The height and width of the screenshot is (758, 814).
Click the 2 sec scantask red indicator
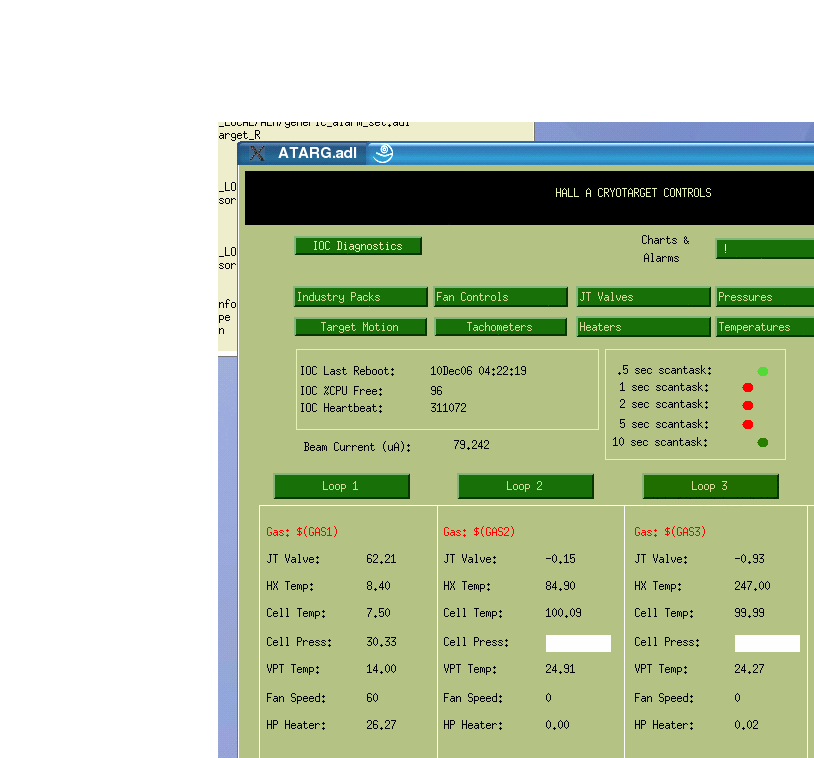748,405
